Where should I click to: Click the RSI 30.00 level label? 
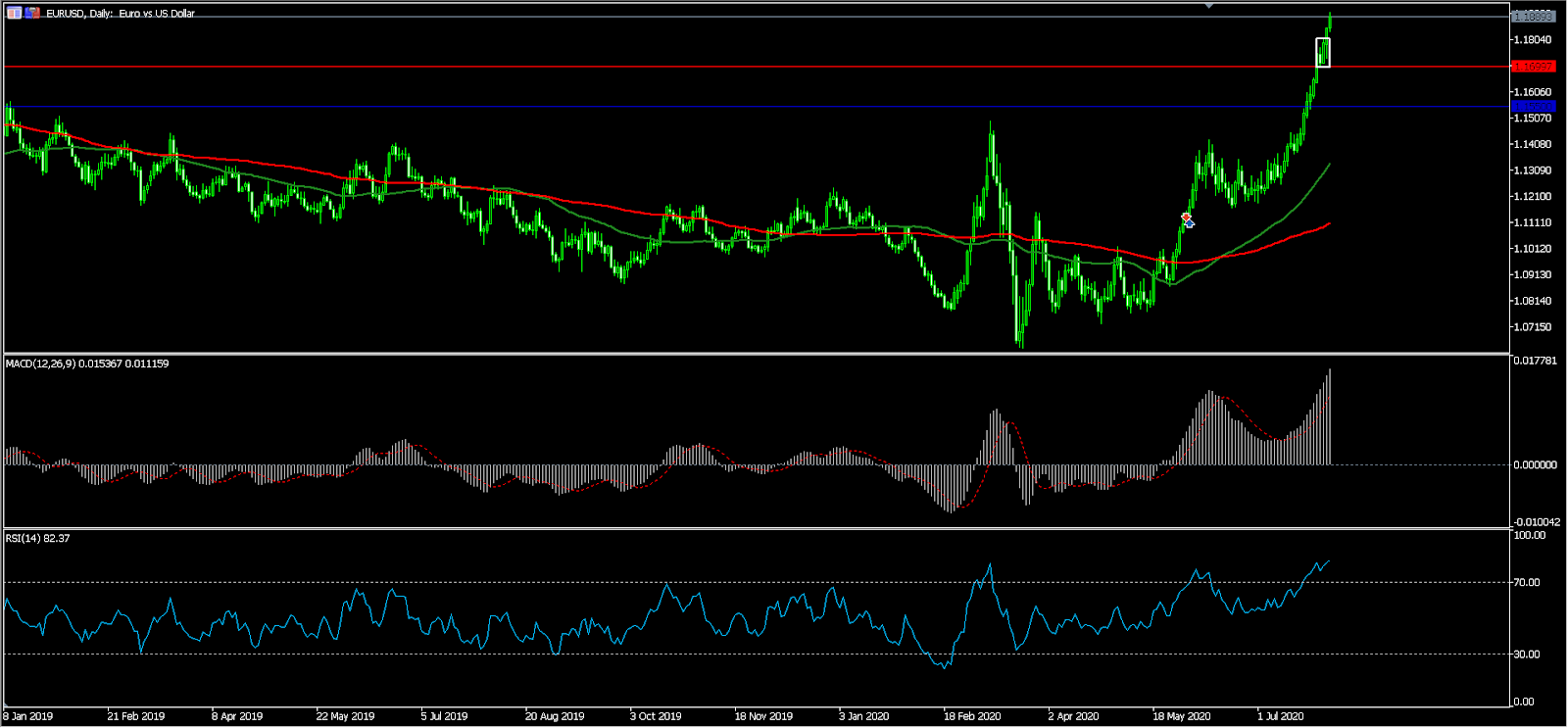1526,655
